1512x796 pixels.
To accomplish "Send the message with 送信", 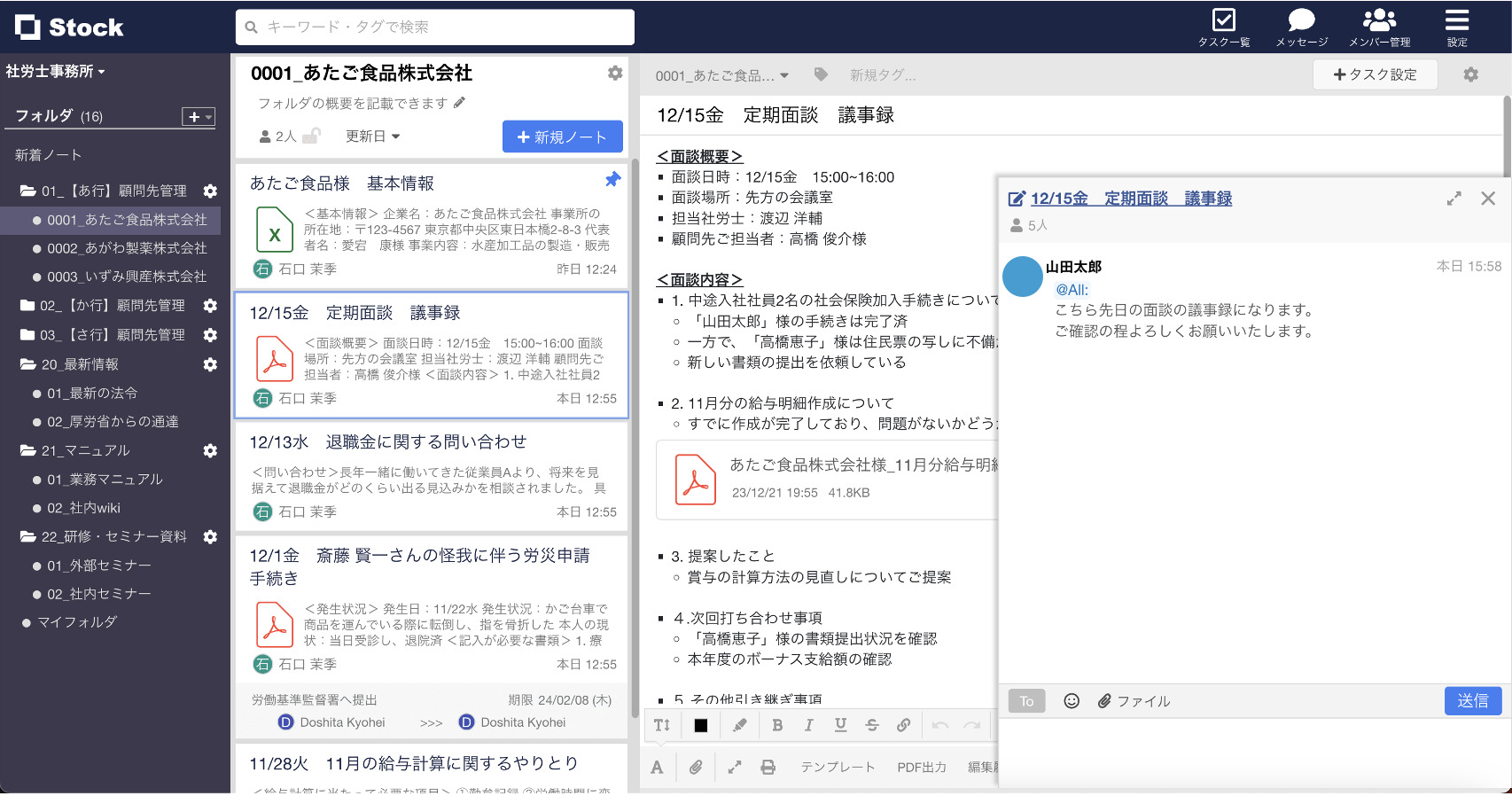I will pyautogui.click(x=1473, y=701).
